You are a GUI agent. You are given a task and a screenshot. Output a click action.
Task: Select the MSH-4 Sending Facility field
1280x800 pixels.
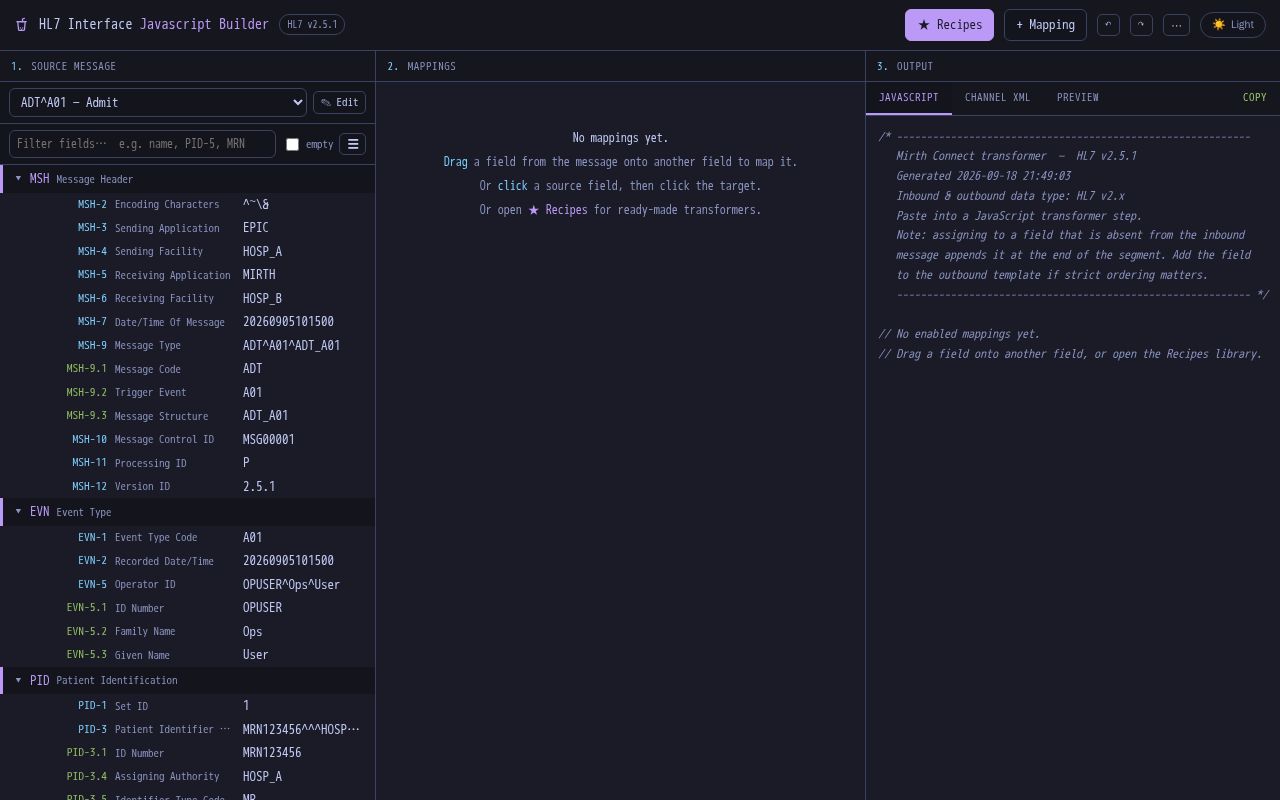187,251
